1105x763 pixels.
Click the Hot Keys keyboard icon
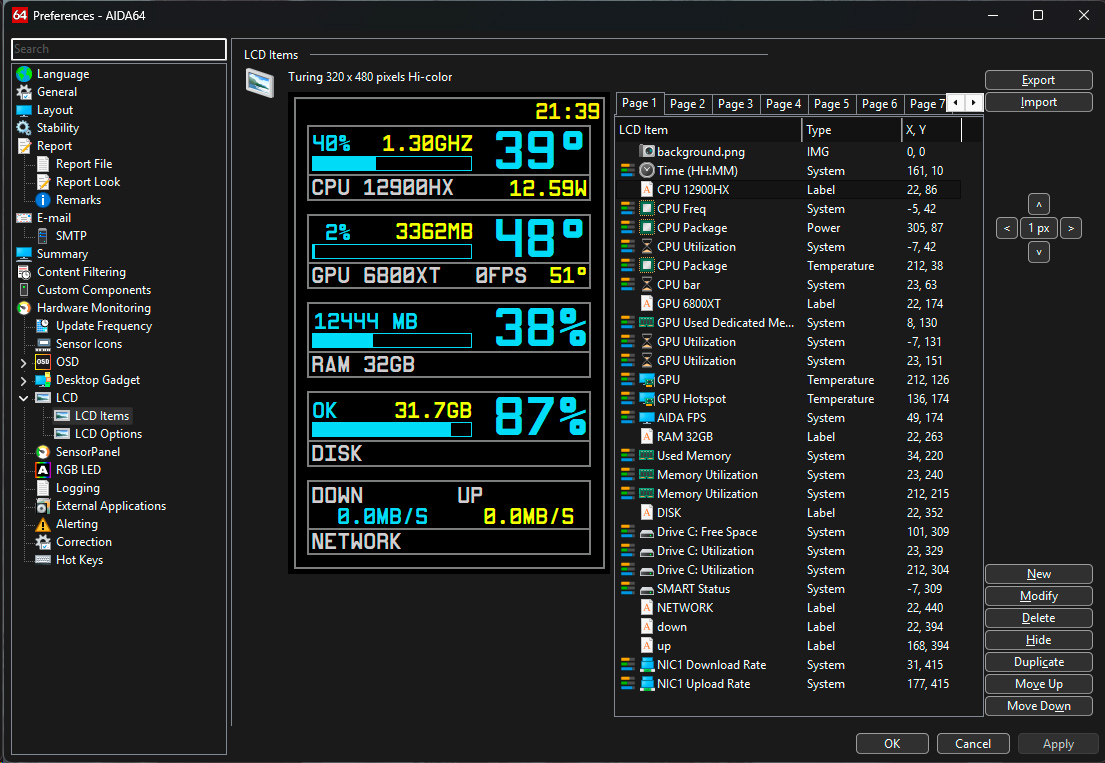pyautogui.click(x=43, y=560)
